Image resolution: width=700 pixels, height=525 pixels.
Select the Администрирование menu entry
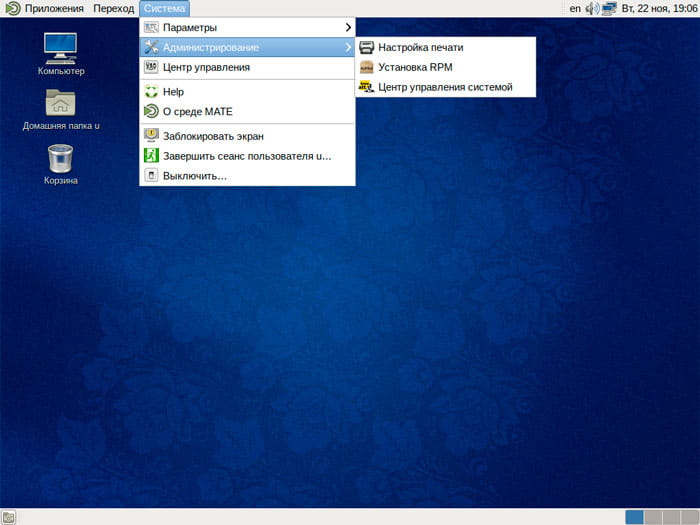(x=247, y=47)
